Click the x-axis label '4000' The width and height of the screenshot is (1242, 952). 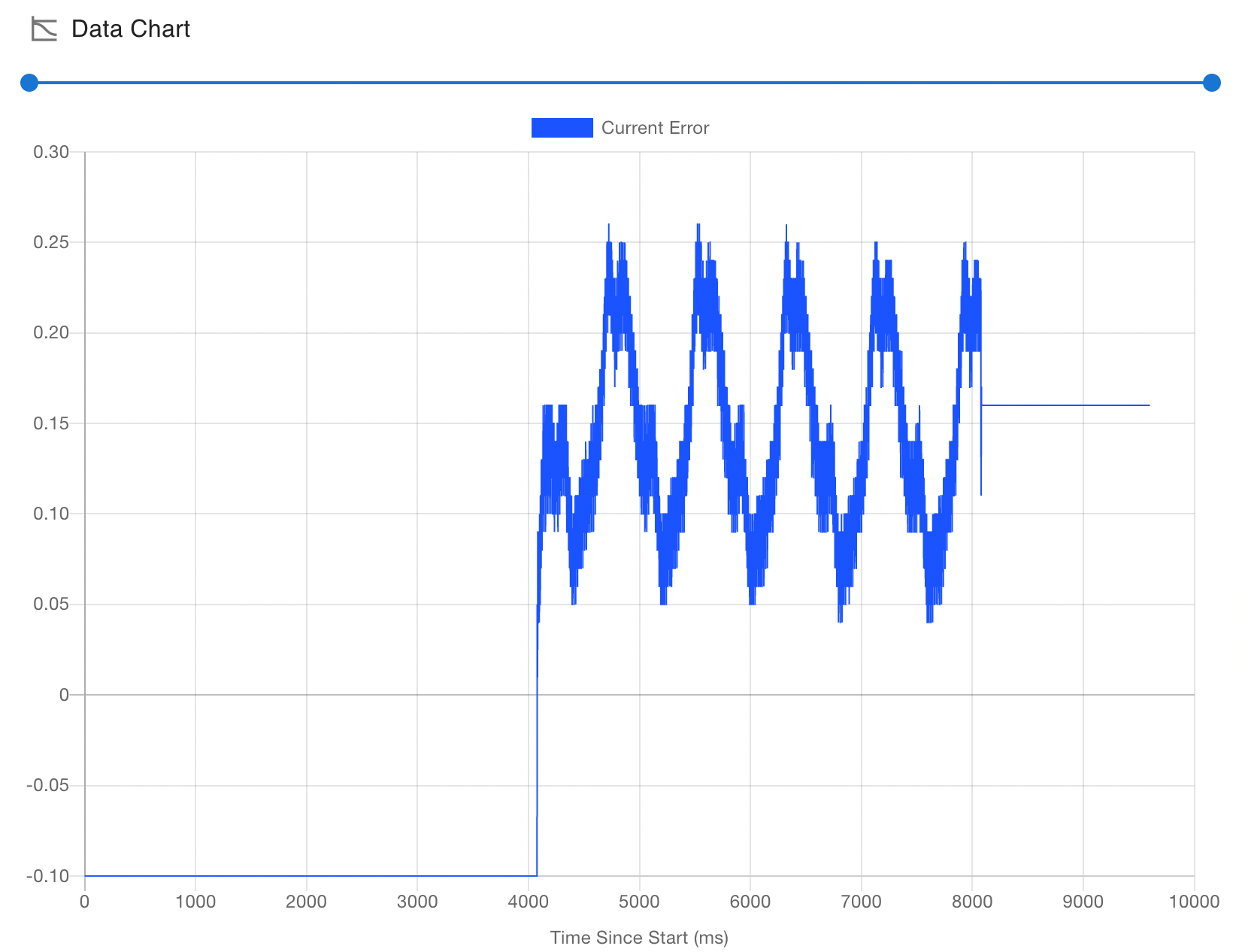coord(529,902)
